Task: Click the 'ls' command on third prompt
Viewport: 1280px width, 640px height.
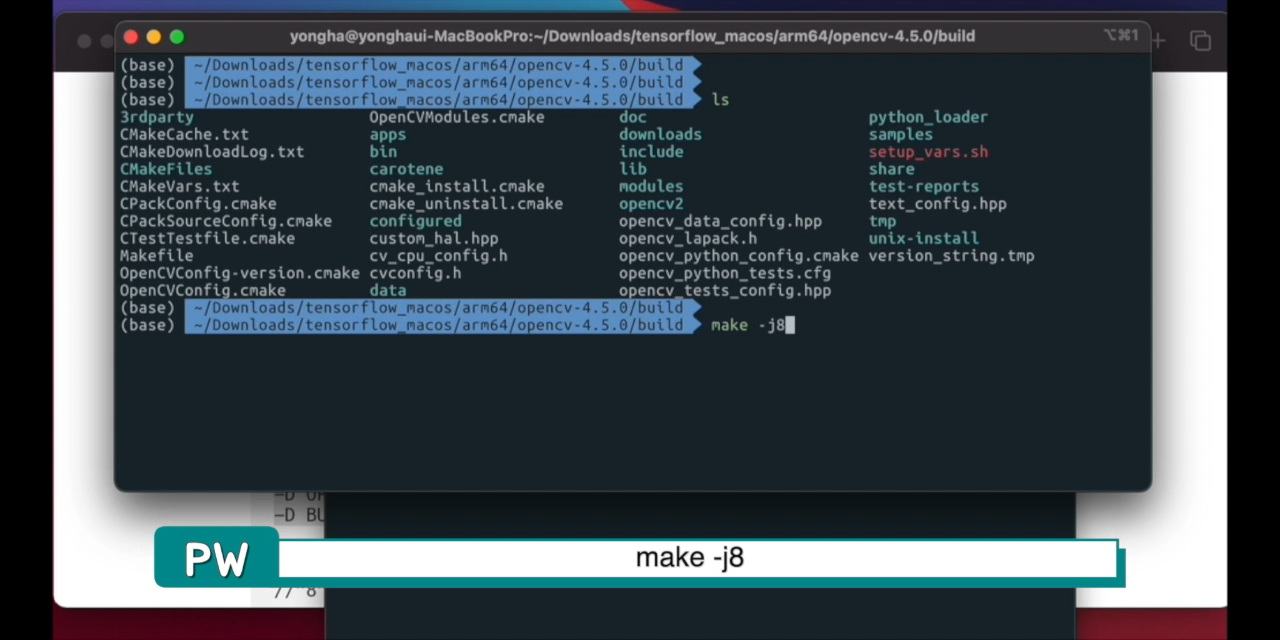Action: click(x=720, y=100)
